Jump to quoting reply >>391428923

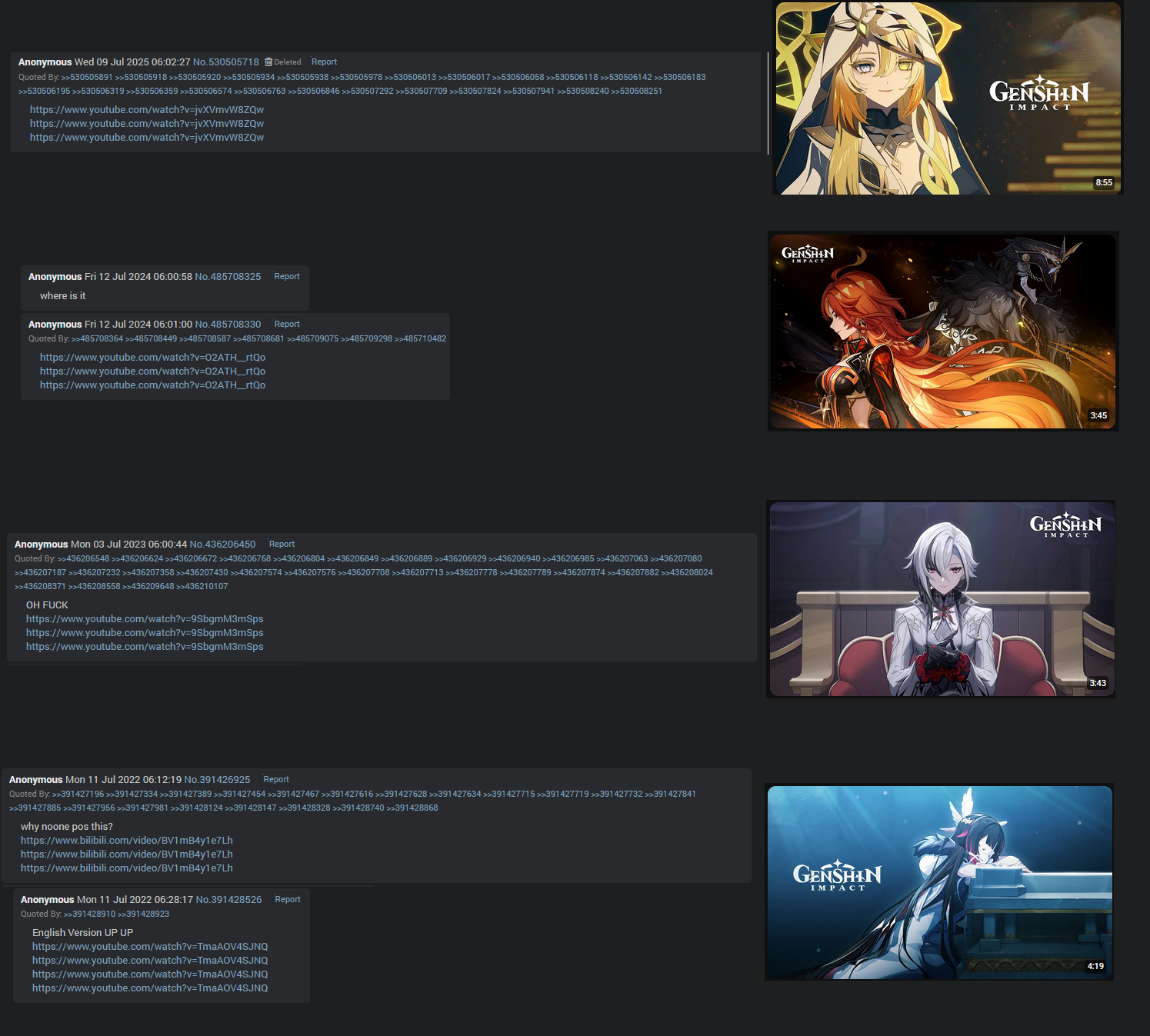coord(143,914)
